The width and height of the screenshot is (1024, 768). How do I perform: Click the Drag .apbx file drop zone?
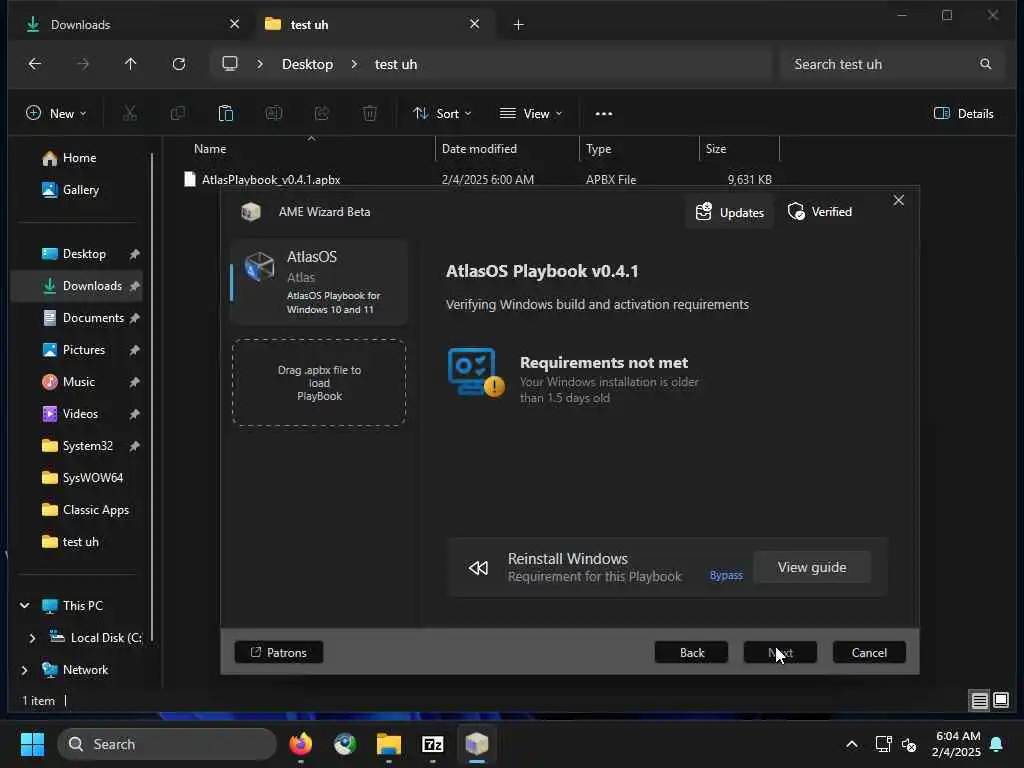[x=319, y=383]
